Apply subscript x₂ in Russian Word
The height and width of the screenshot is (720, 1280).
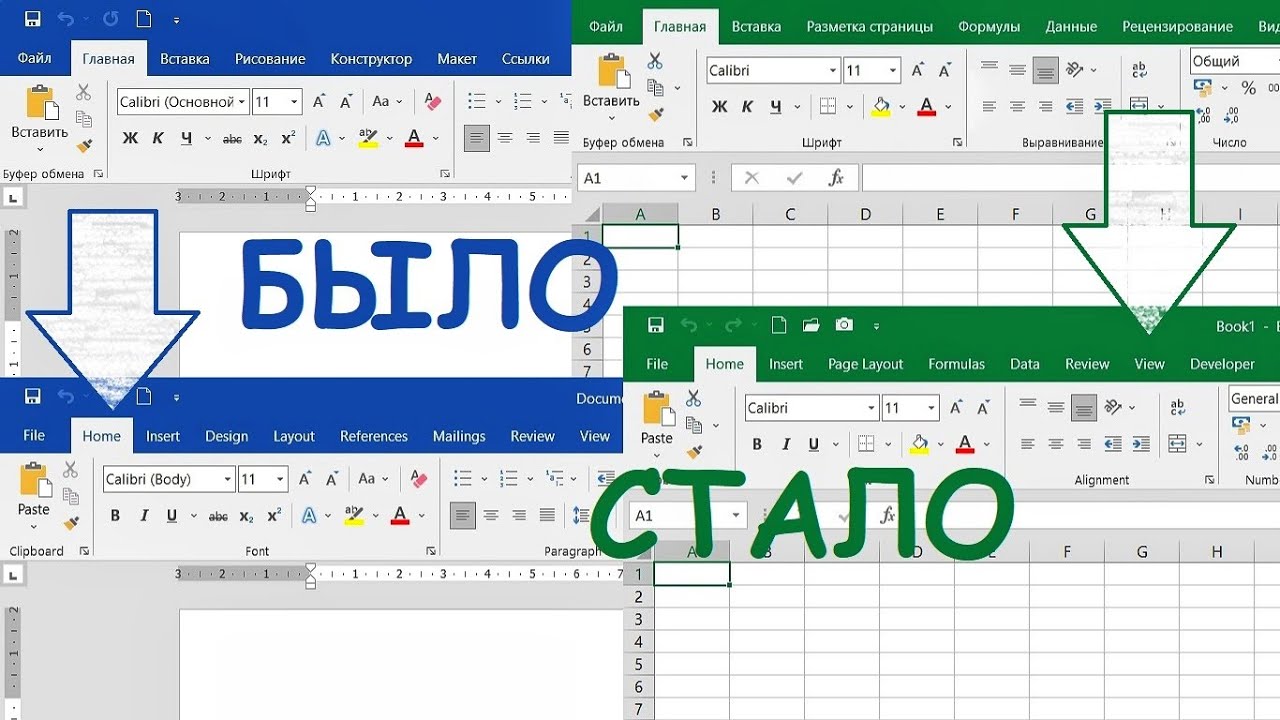(x=260, y=139)
